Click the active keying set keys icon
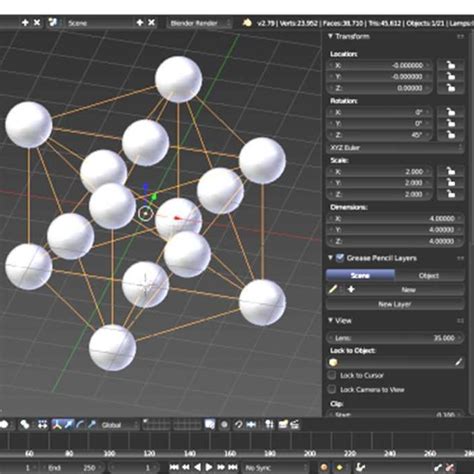Screen dimensions: 474x474 click(x=361, y=468)
